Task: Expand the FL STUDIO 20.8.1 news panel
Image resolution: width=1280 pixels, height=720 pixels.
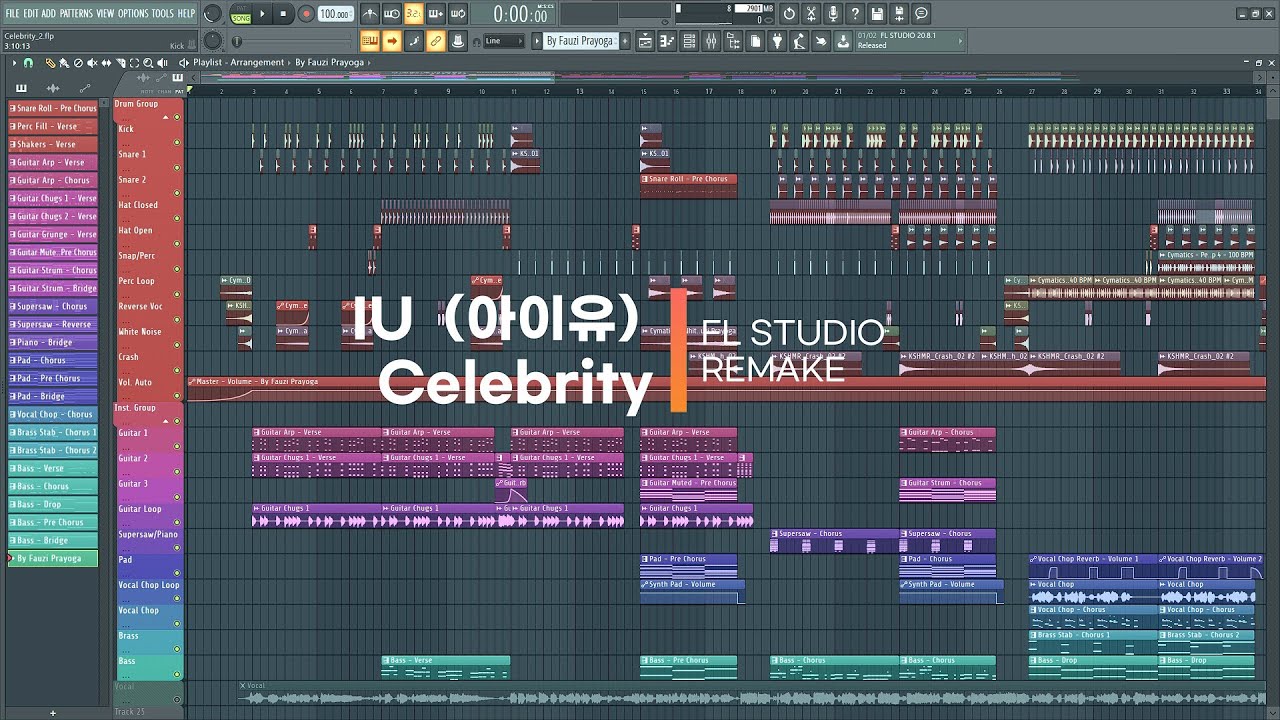Action: 961,41
